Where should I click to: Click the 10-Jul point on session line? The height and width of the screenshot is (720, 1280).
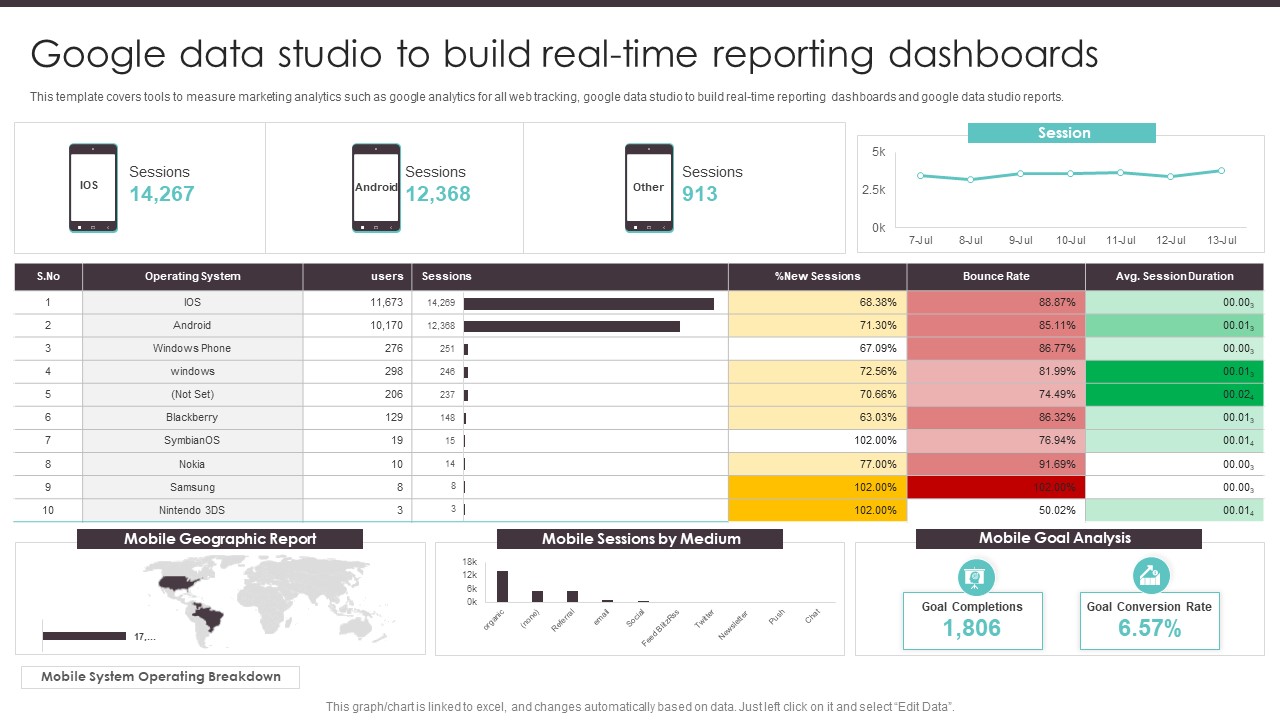point(1071,174)
